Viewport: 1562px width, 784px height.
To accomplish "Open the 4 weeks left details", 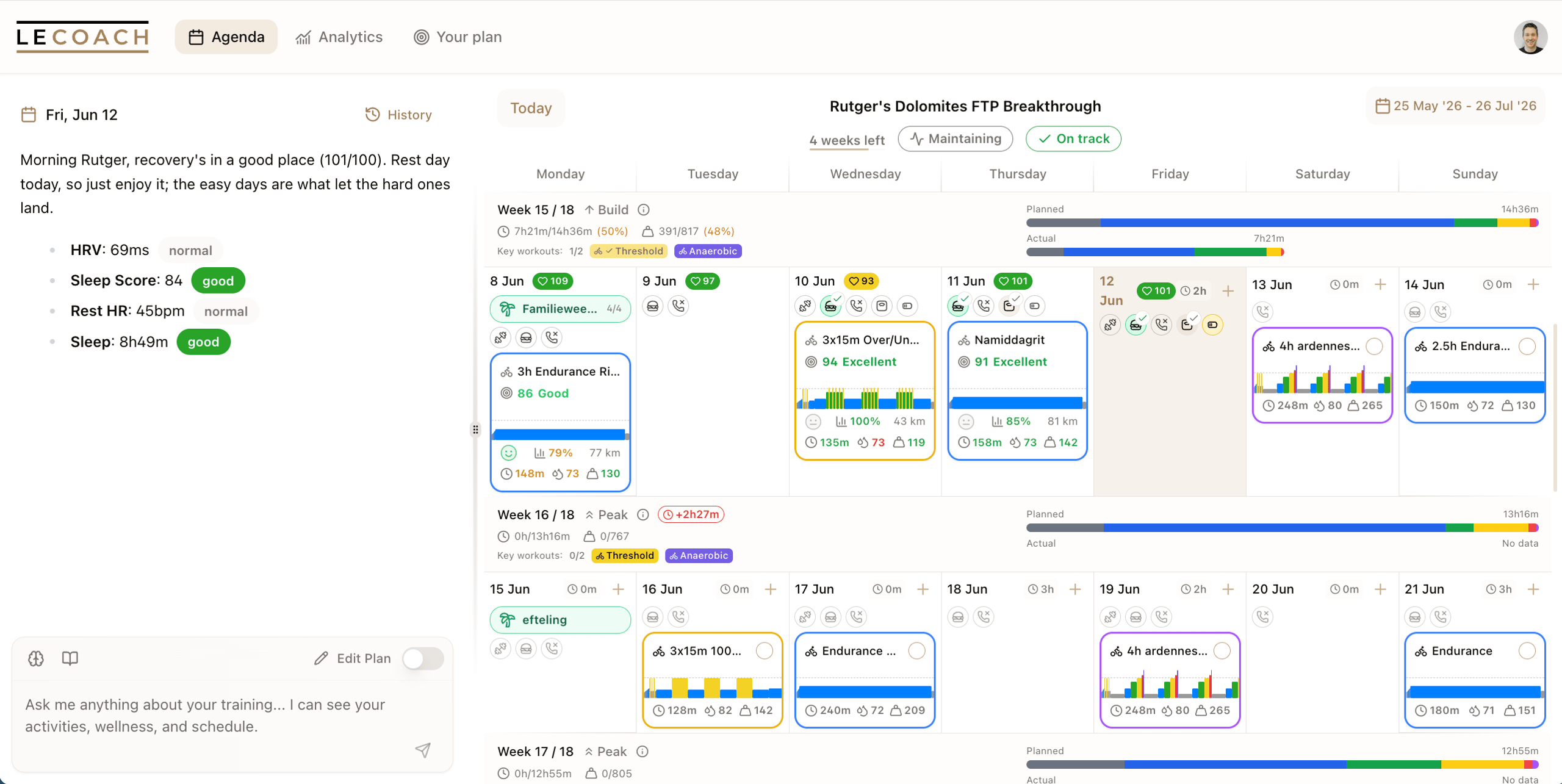I will click(x=847, y=140).
